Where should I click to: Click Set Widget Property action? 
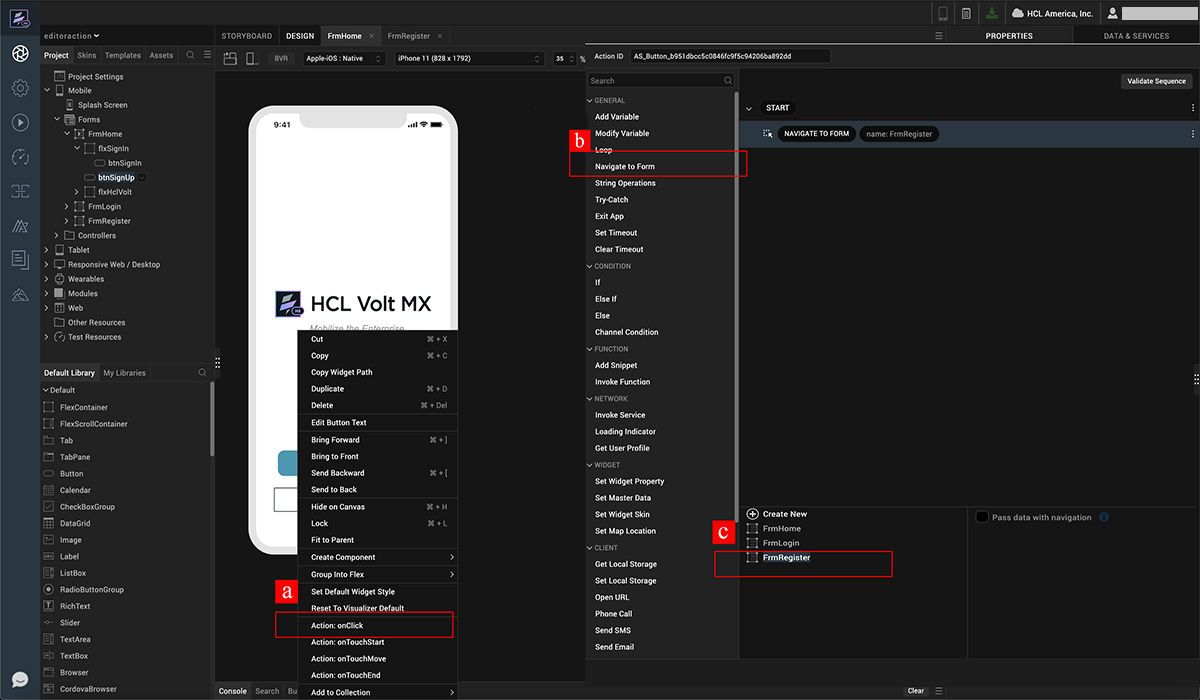pos(629,481)
